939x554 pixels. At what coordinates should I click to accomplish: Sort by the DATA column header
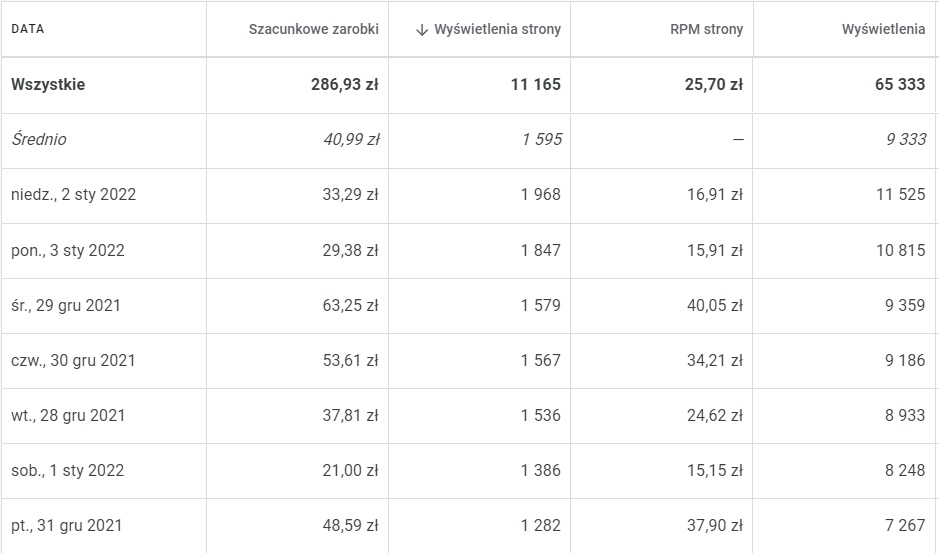coord(28,29)
